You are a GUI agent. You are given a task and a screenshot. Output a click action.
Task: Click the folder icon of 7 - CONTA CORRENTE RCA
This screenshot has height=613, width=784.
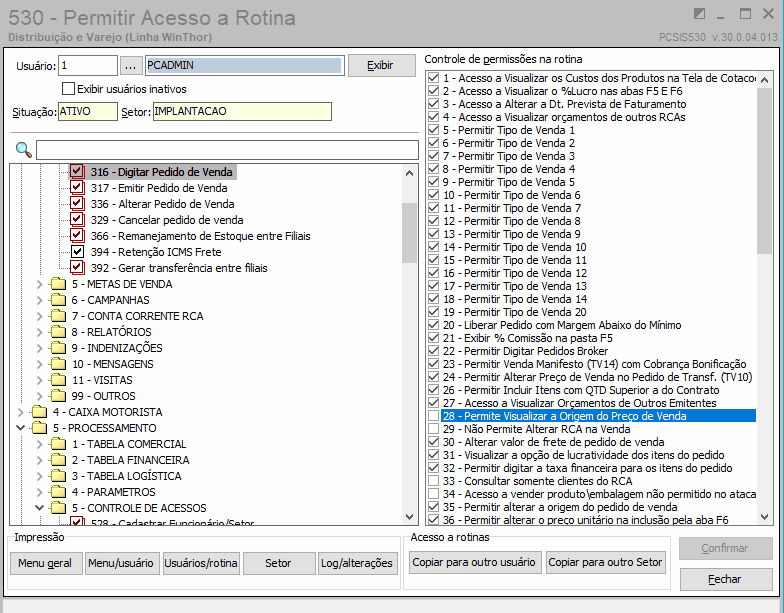(x=58, y=316)
